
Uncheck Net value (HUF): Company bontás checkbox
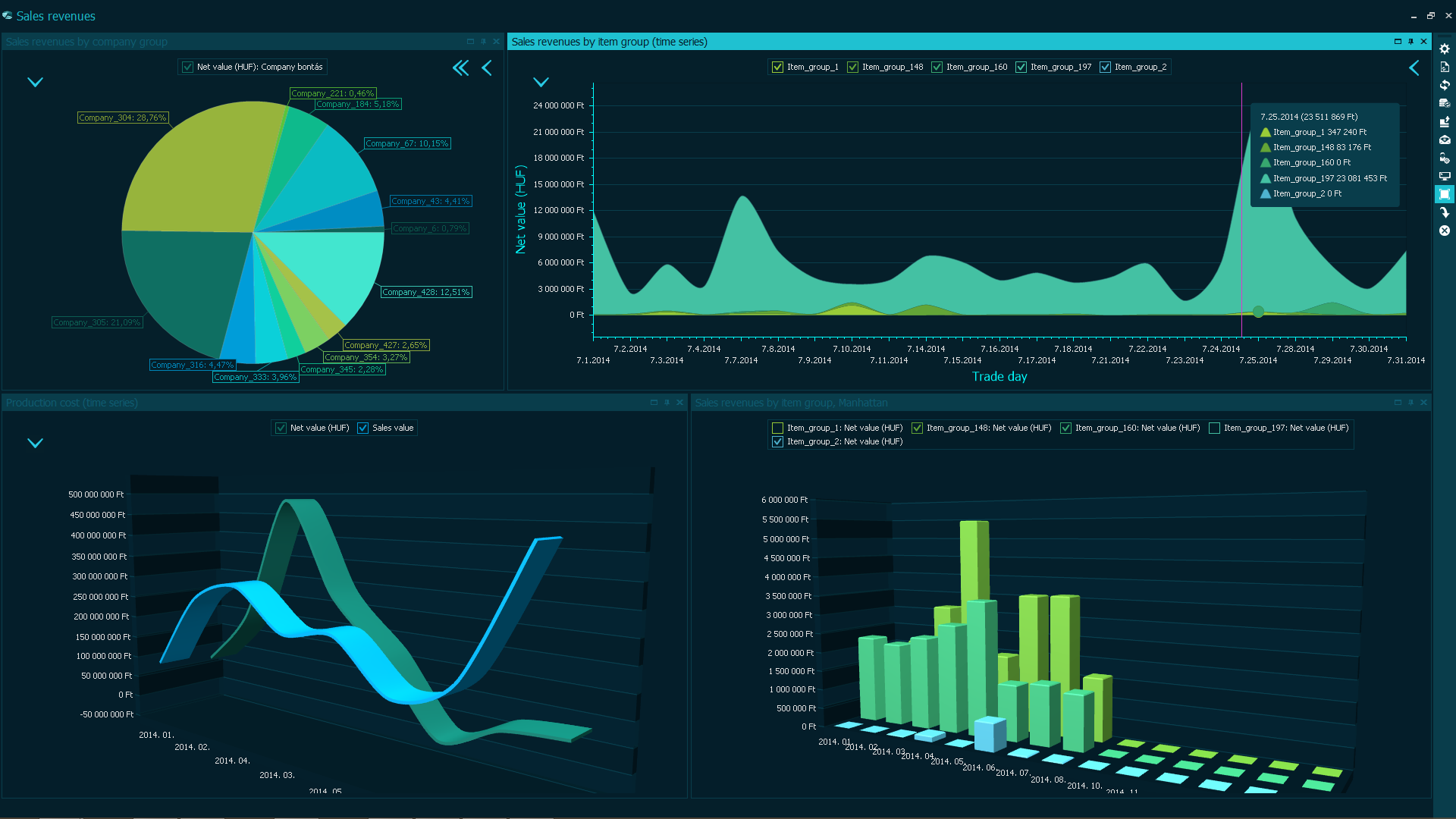[x=187, y=67]
